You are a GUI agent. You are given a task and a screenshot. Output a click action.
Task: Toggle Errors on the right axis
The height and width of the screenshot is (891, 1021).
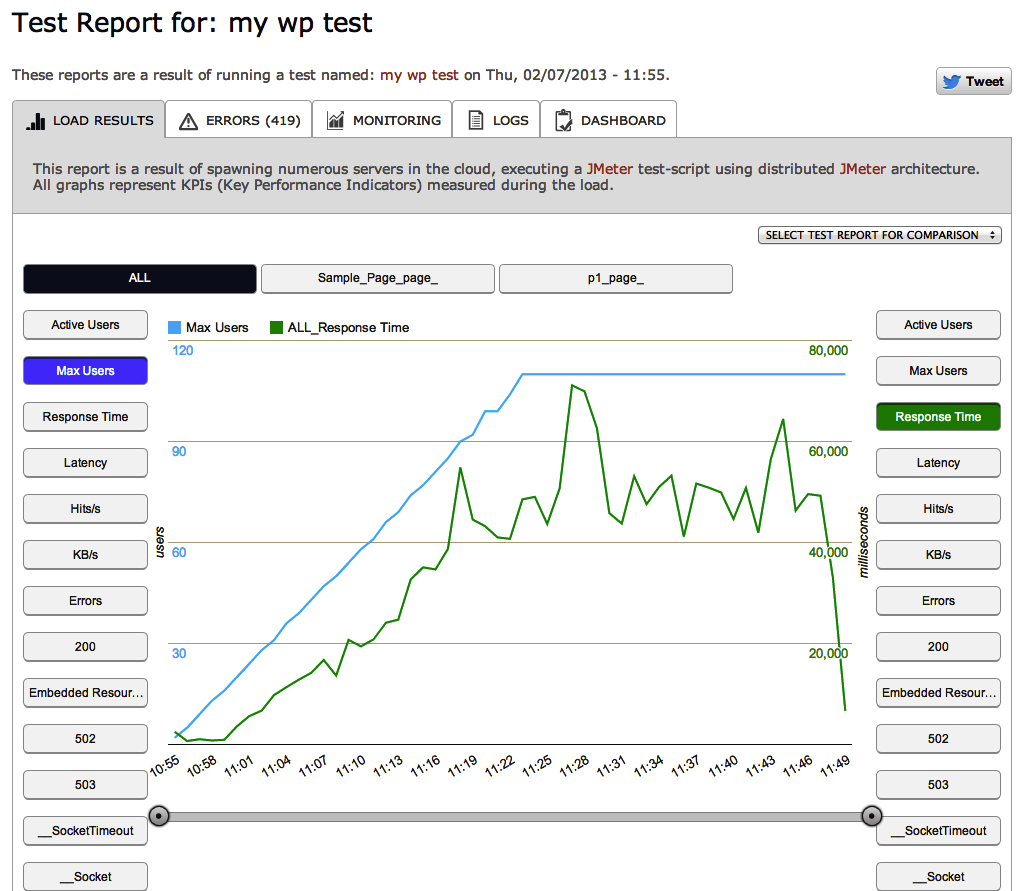pyautogui.click(x=938, y=601)
